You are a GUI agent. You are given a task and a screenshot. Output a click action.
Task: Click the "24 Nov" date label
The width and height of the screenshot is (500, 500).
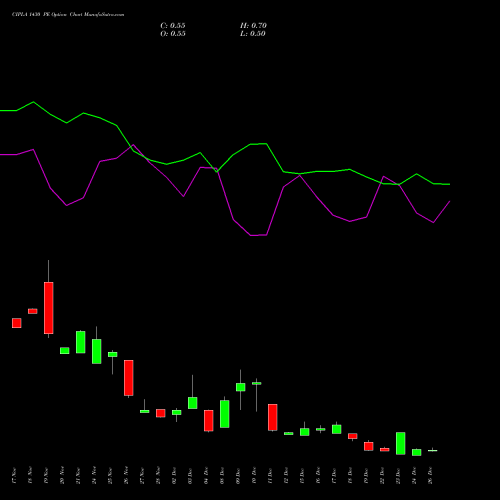point(94,476)
